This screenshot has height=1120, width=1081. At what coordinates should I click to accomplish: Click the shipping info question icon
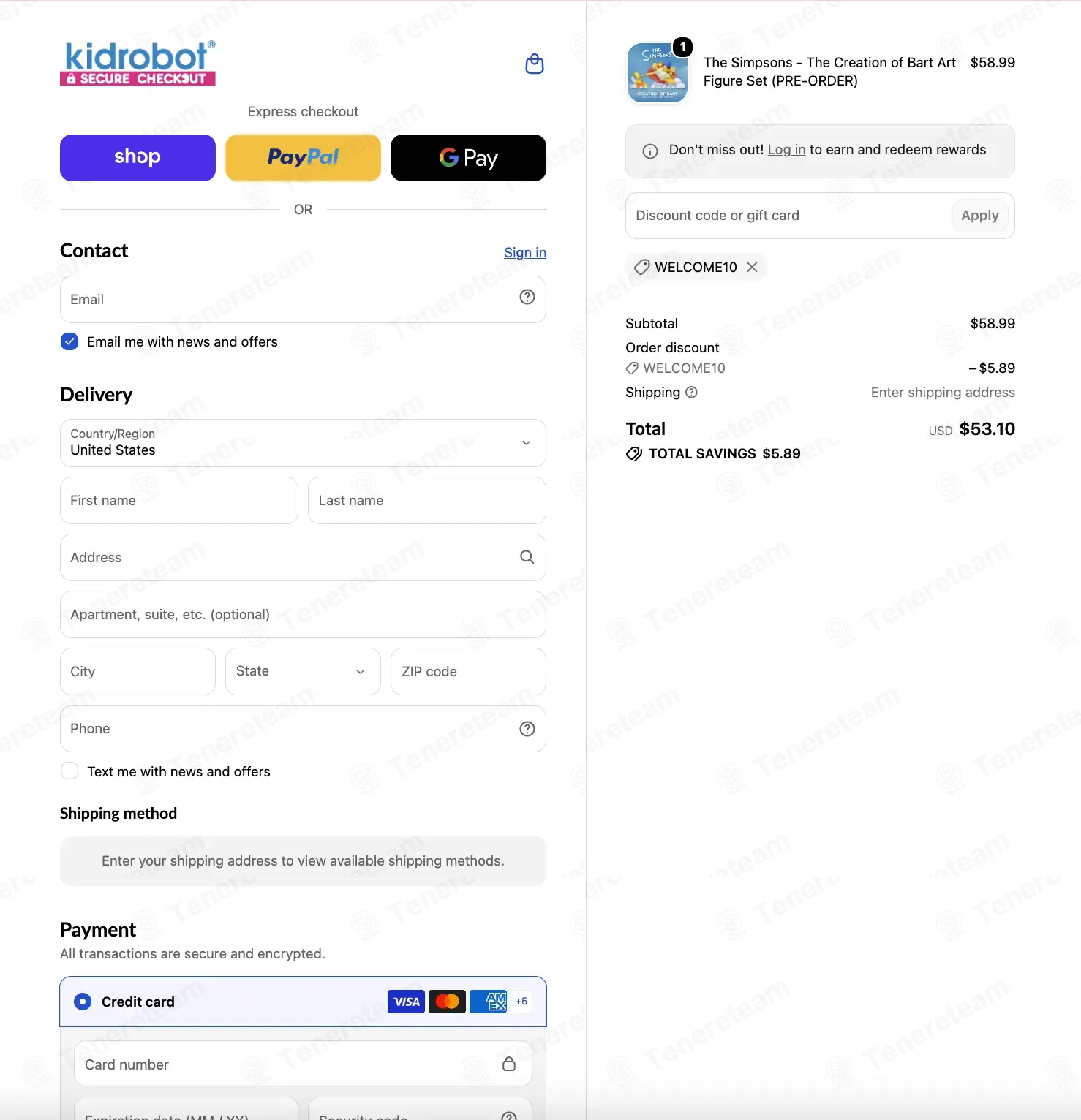[691, 392]
